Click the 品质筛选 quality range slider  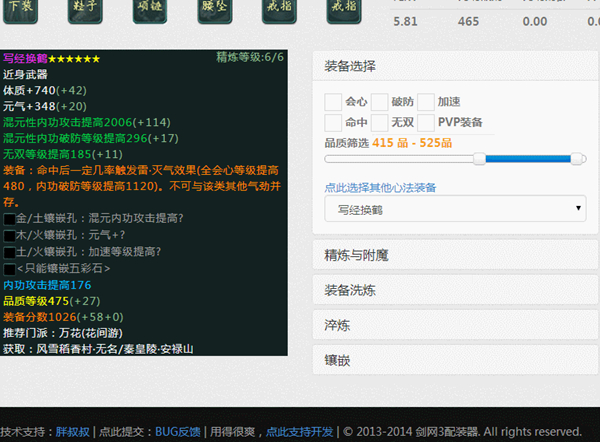[x=455, y=158]
